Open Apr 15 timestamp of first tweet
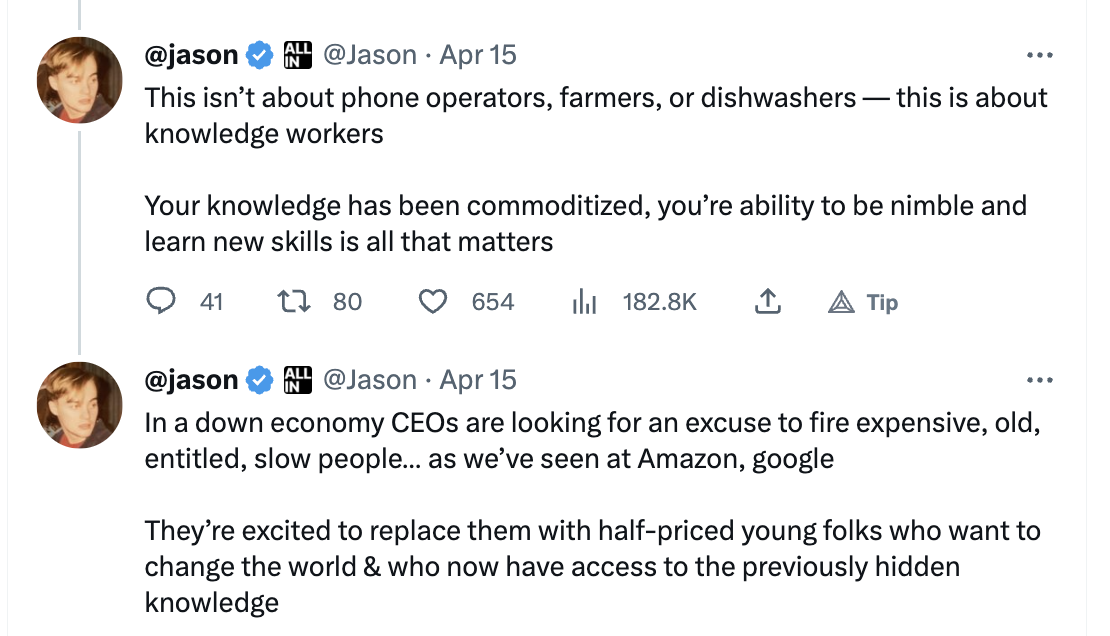The width and height of the screenshot is (1110, 636). (x=478, y=55)
